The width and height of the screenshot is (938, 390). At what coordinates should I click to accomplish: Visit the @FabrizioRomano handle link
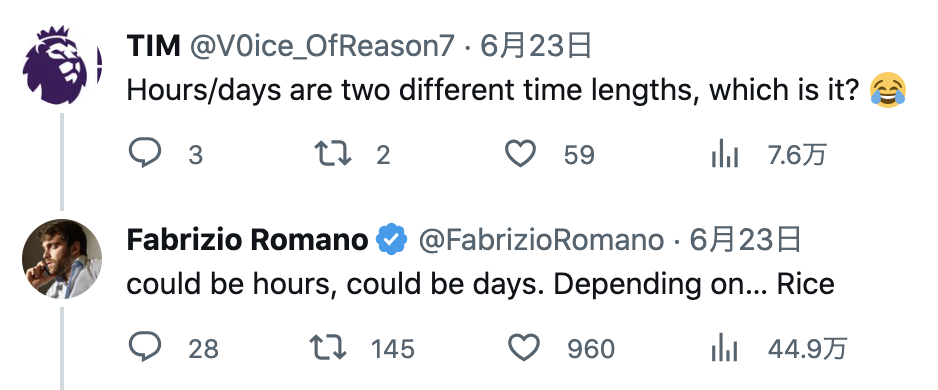[541, 240]
